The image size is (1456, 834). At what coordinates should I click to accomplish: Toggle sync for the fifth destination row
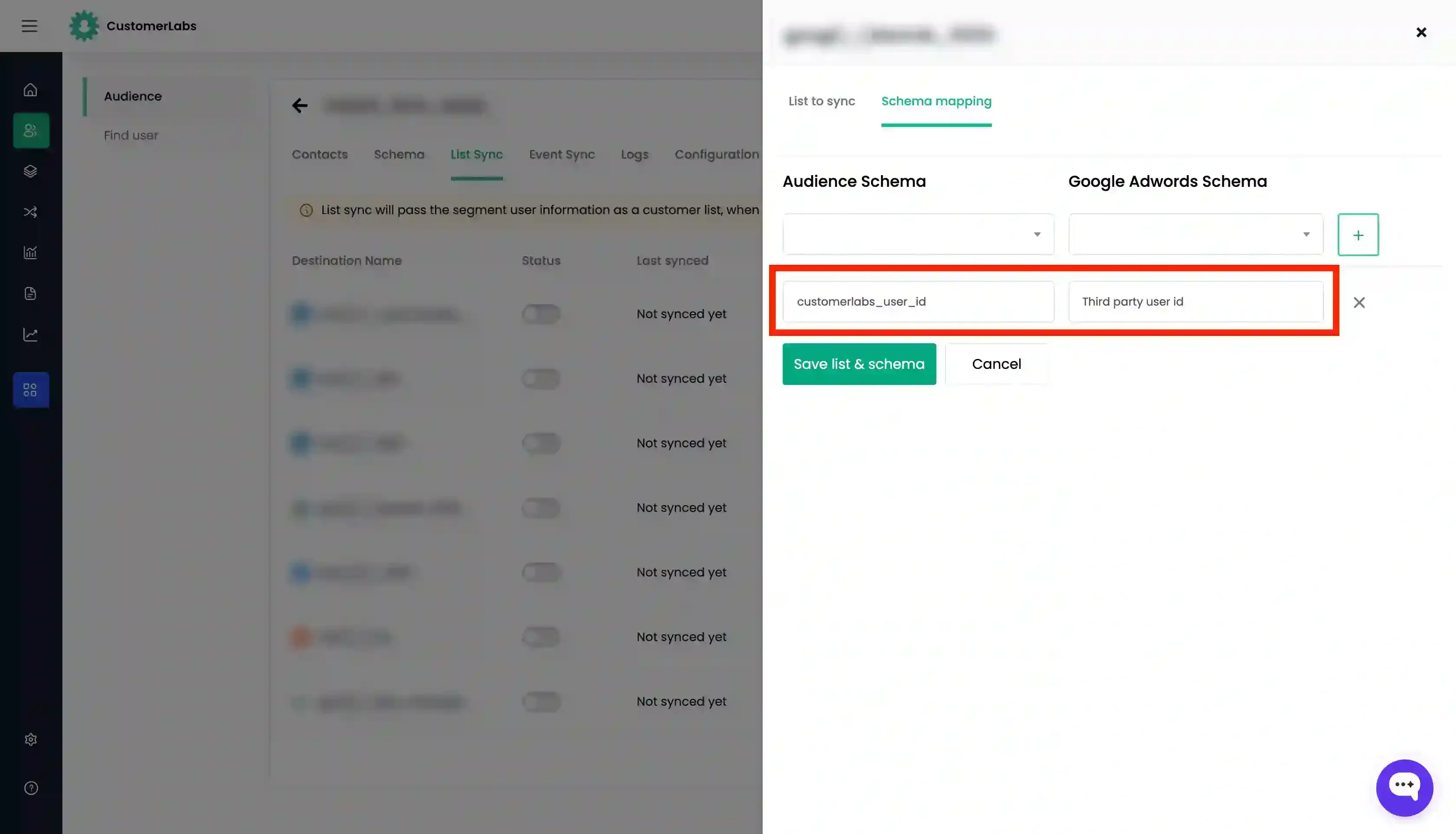[541, 572]
